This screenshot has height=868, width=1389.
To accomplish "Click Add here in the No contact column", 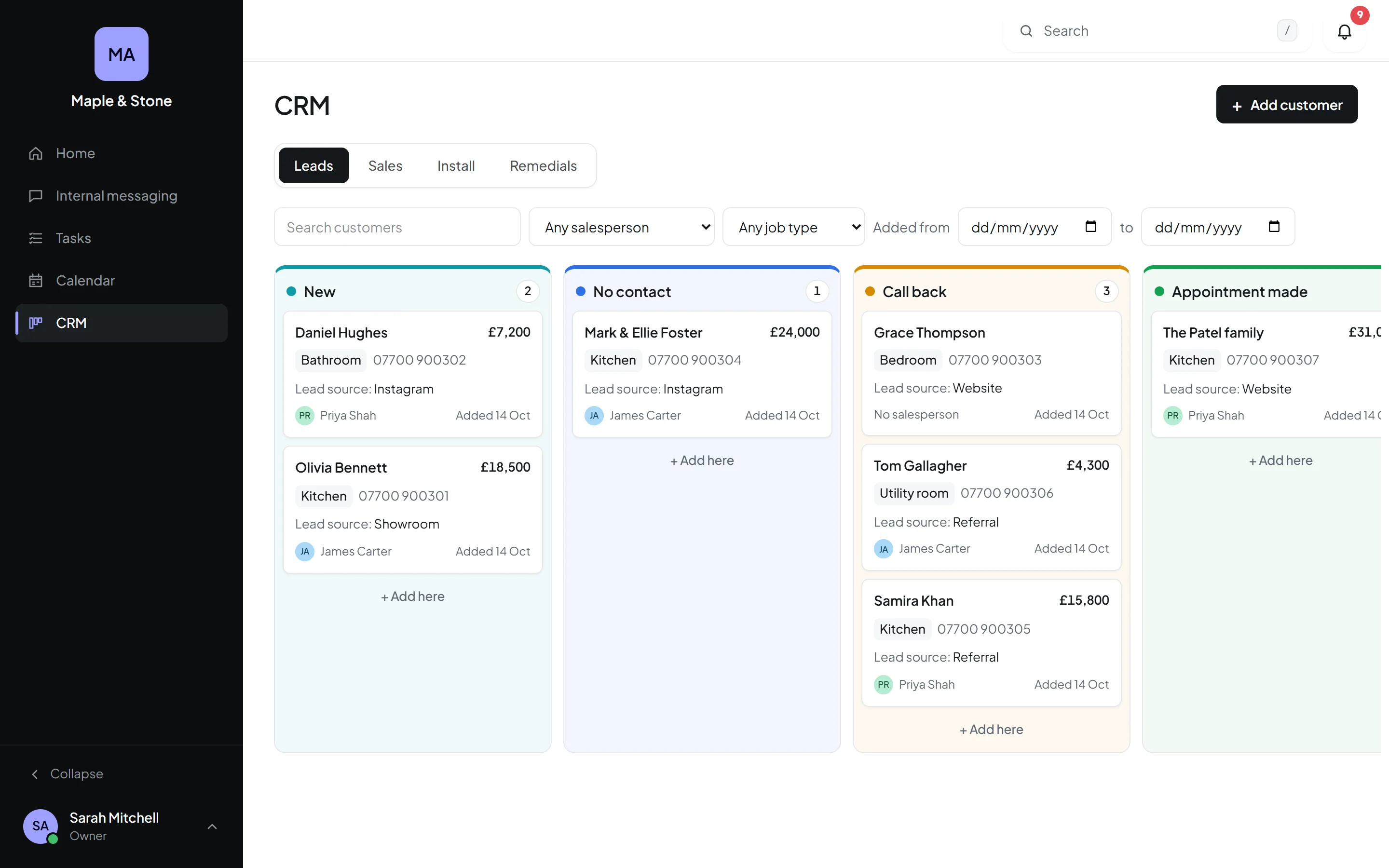I will [x=702, y=461].
